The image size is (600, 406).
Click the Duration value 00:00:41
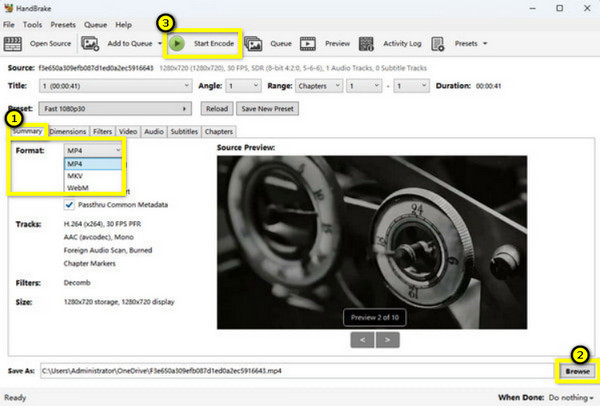[x=488, y=86]
